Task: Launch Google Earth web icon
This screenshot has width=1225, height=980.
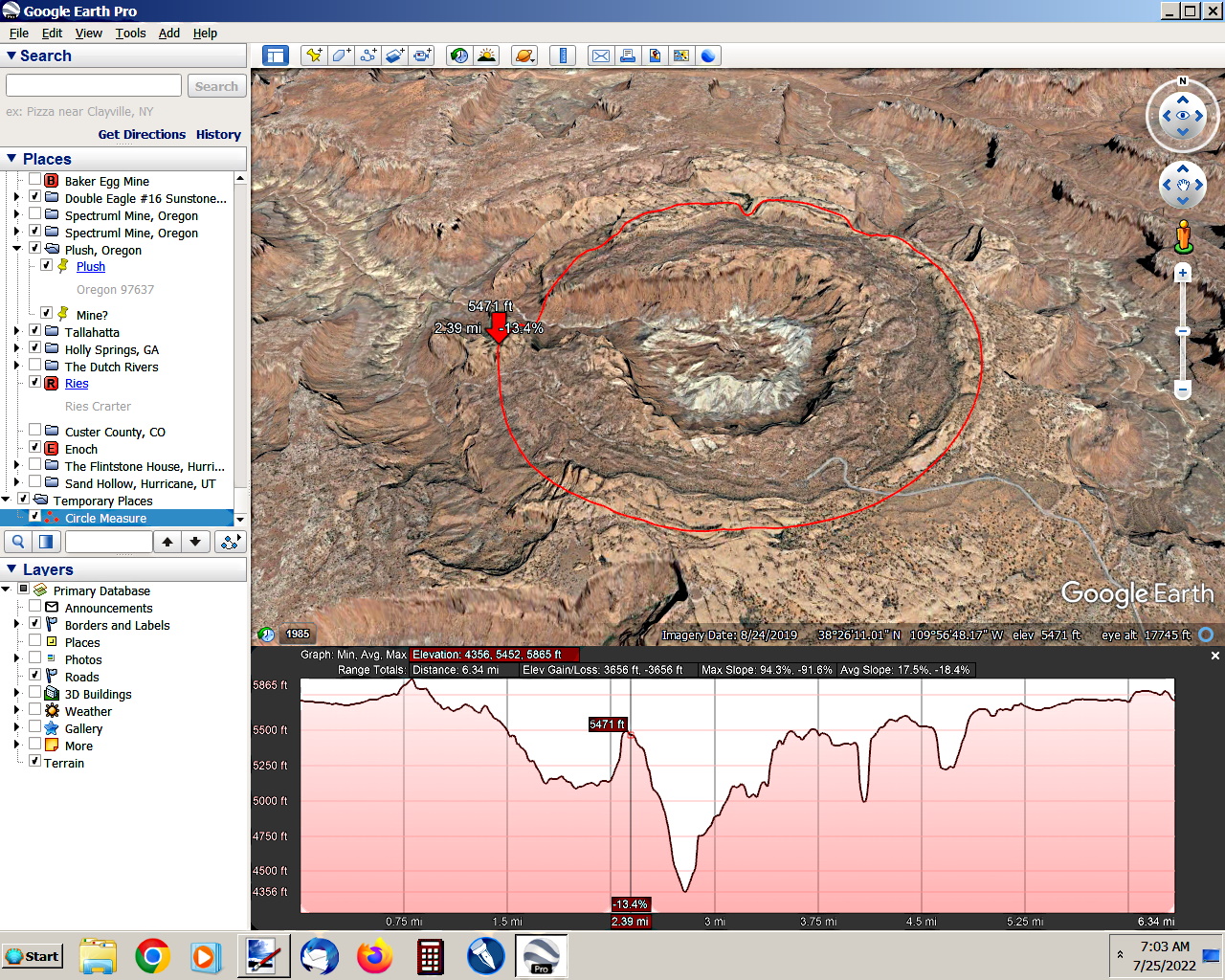Action: point(708,56)
